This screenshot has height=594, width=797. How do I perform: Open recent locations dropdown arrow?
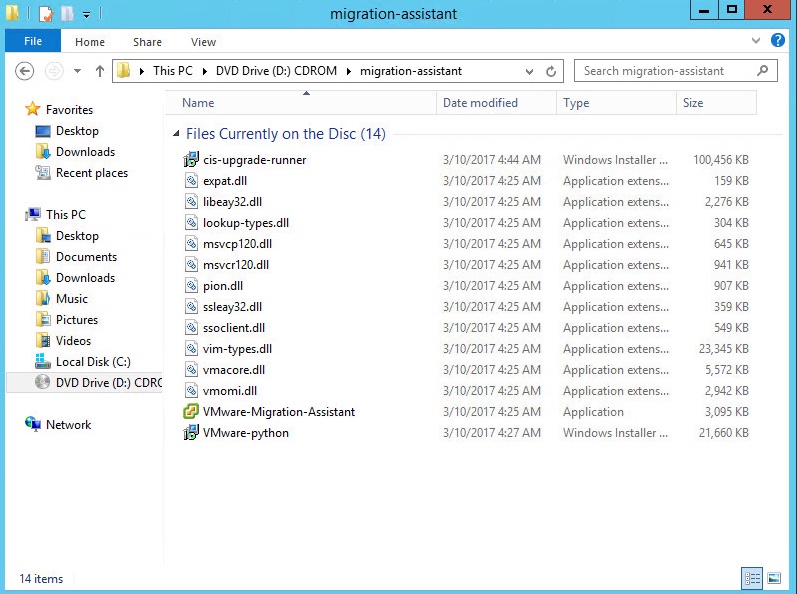[x=77, y=72]
